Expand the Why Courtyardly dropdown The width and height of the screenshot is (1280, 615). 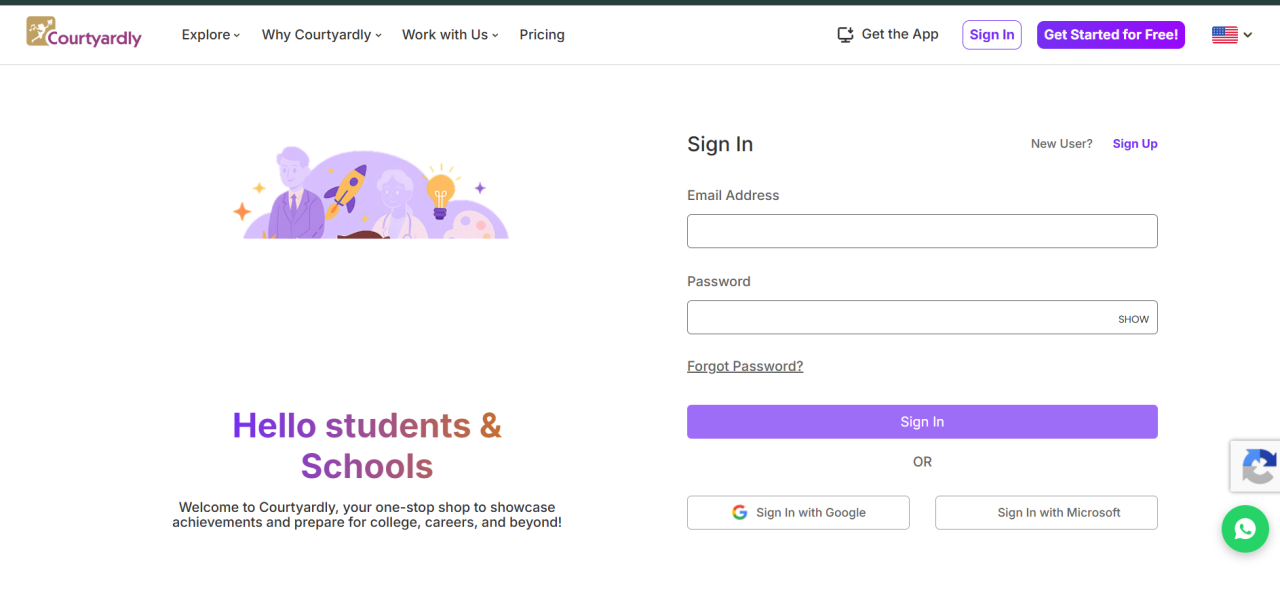tap(322, 34)
